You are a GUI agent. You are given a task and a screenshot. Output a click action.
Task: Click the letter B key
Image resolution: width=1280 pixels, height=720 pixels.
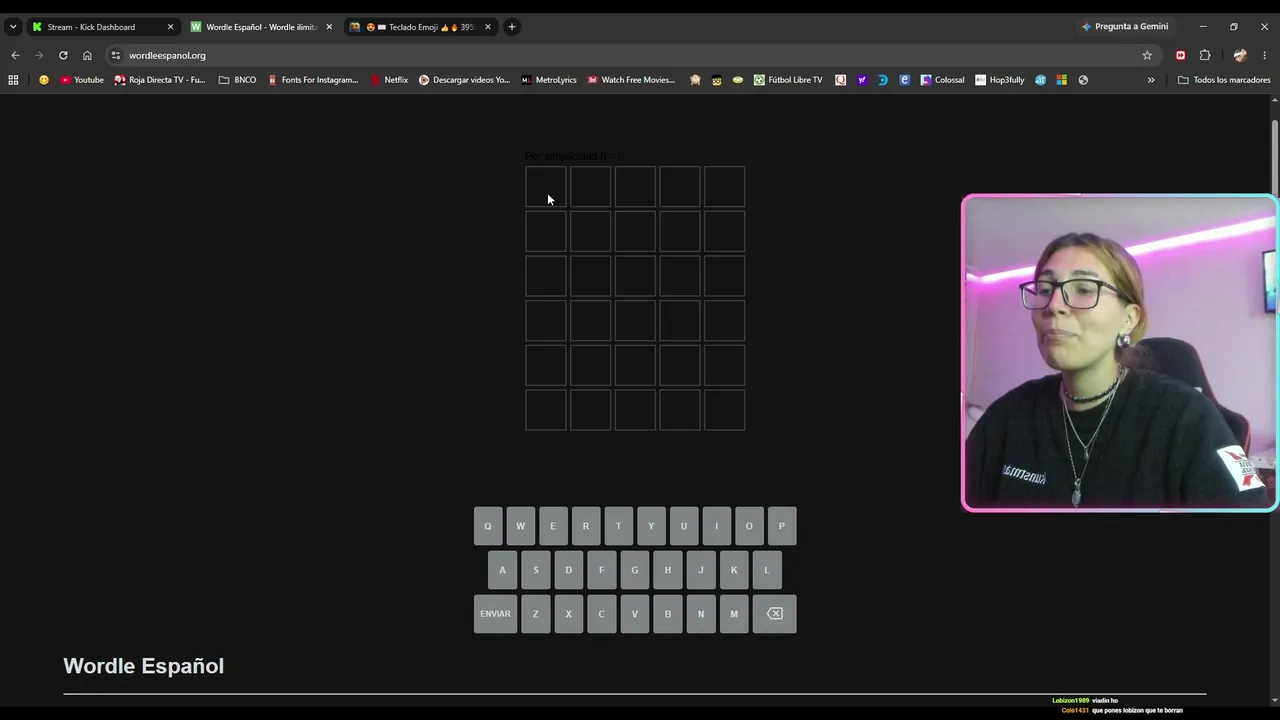[667, 614]
